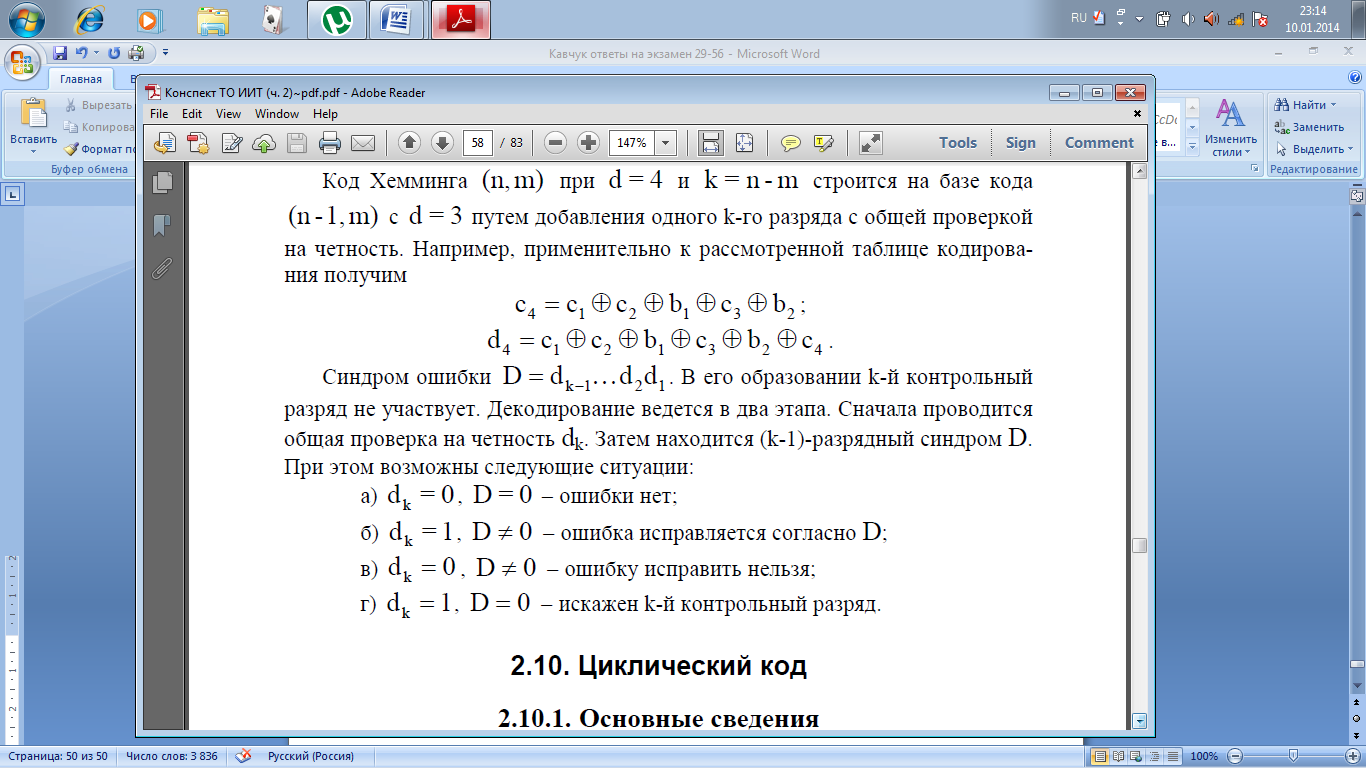This screenshot has width=1366, height=768.
Task: Expand the Word styles gallery more arrow
Action: coord(1191,146)
